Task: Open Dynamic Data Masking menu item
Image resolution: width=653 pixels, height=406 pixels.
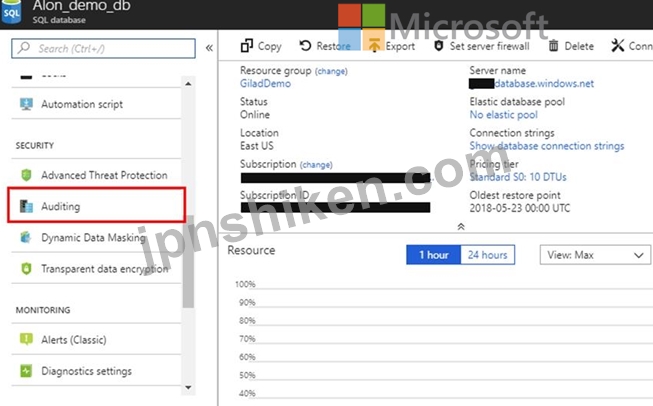Action: pos(96,237)
